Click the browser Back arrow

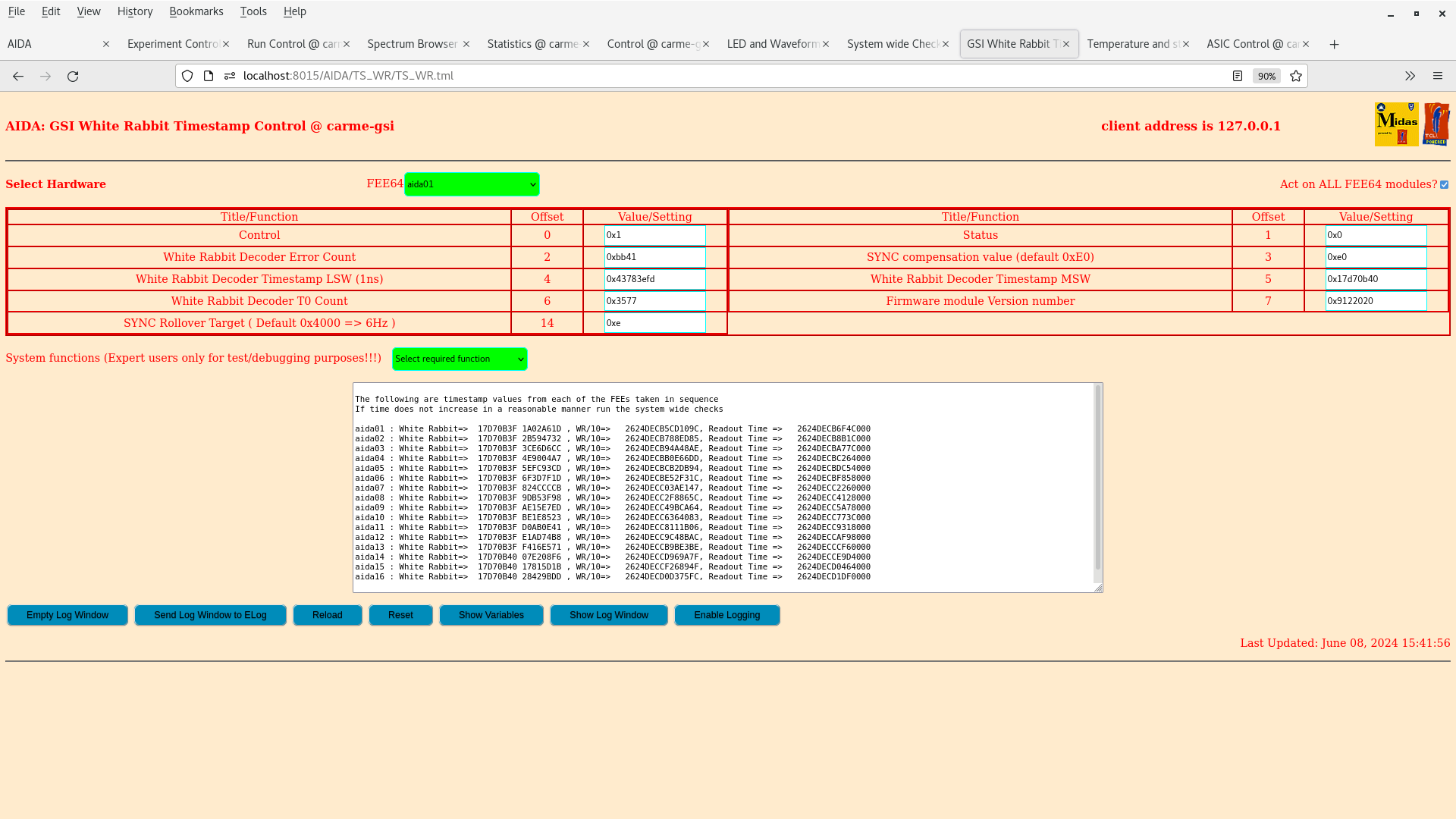(18, 76)
